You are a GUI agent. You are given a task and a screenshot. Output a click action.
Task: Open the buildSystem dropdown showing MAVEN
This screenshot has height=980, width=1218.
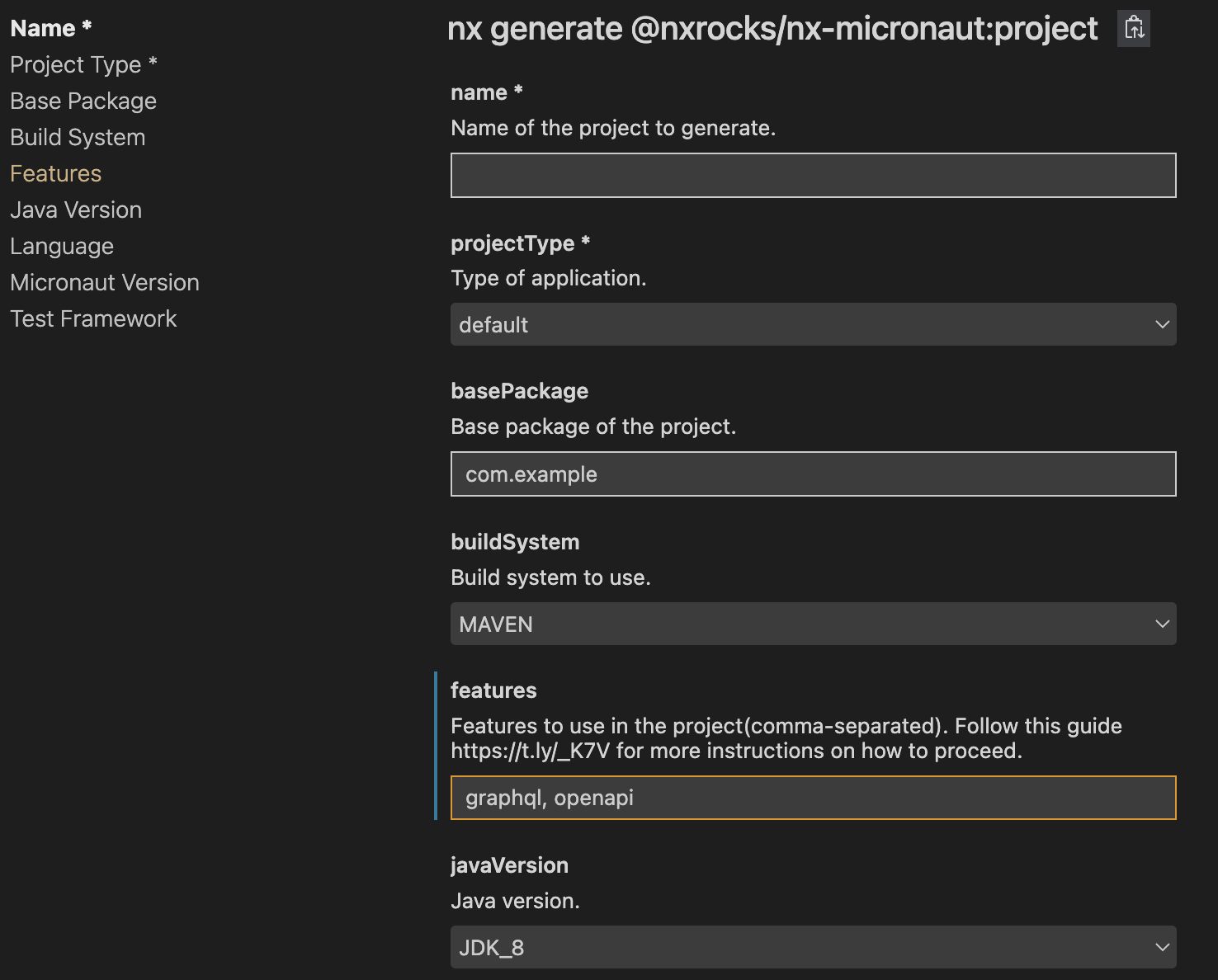(814, 624)
